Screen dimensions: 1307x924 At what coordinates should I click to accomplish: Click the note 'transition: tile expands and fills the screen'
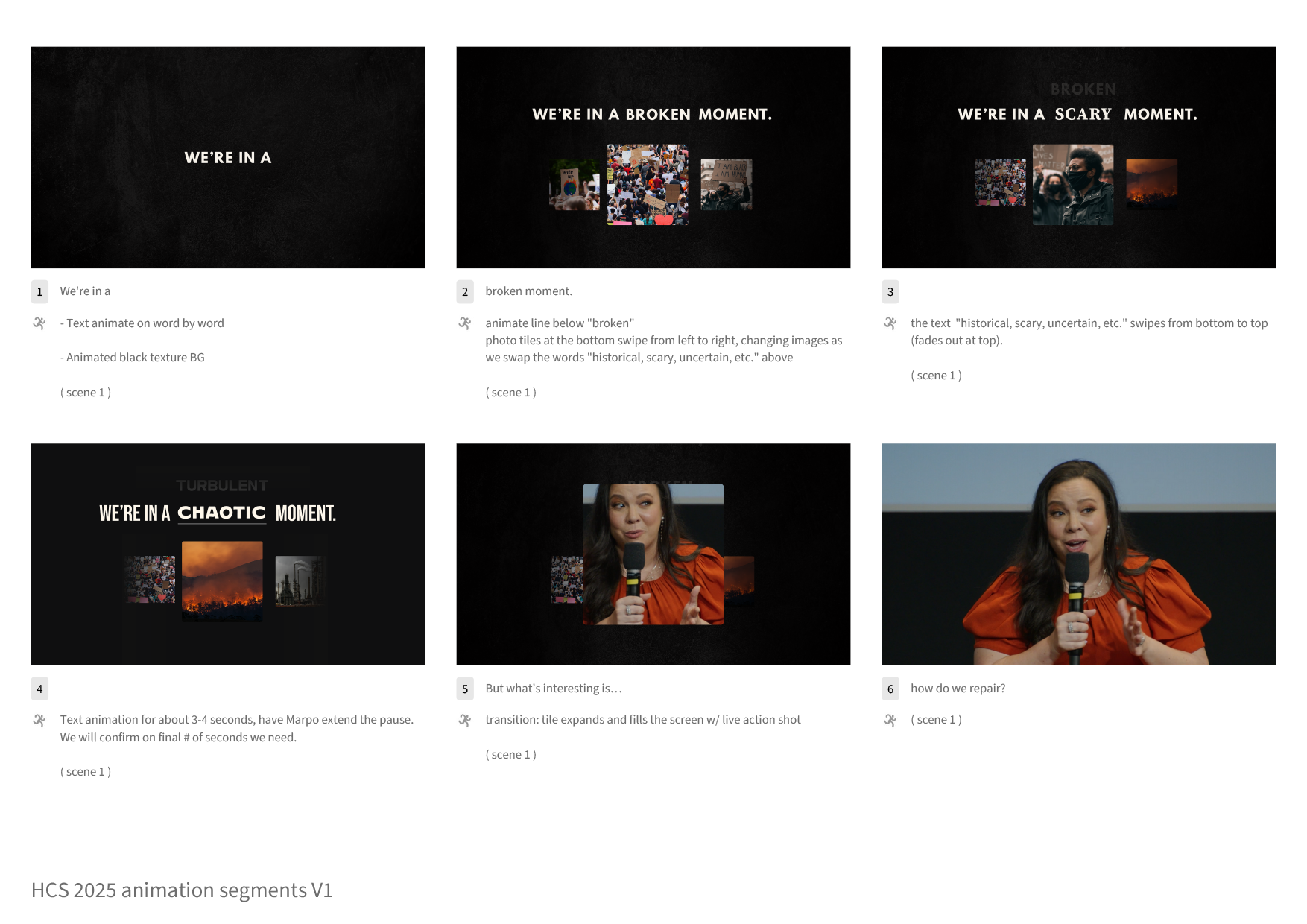click(x=643, y=720)
